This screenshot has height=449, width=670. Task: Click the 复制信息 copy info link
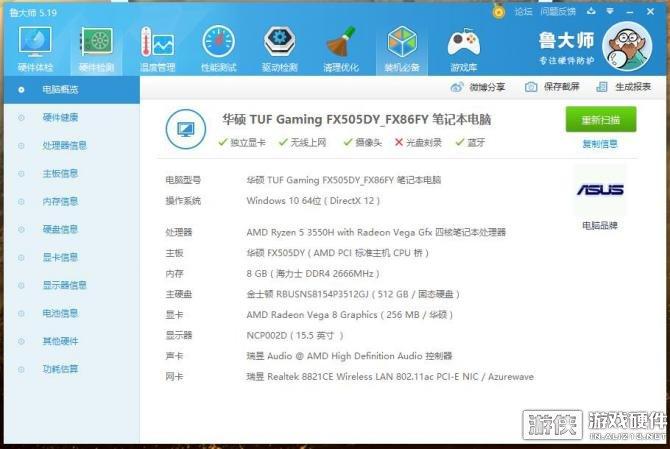point(600,144)
